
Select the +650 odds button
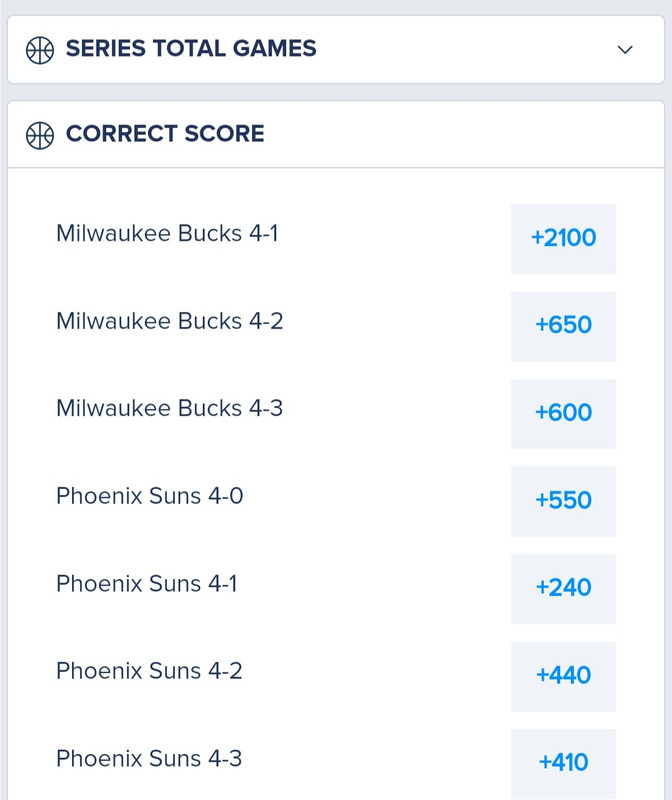[563, 327]
